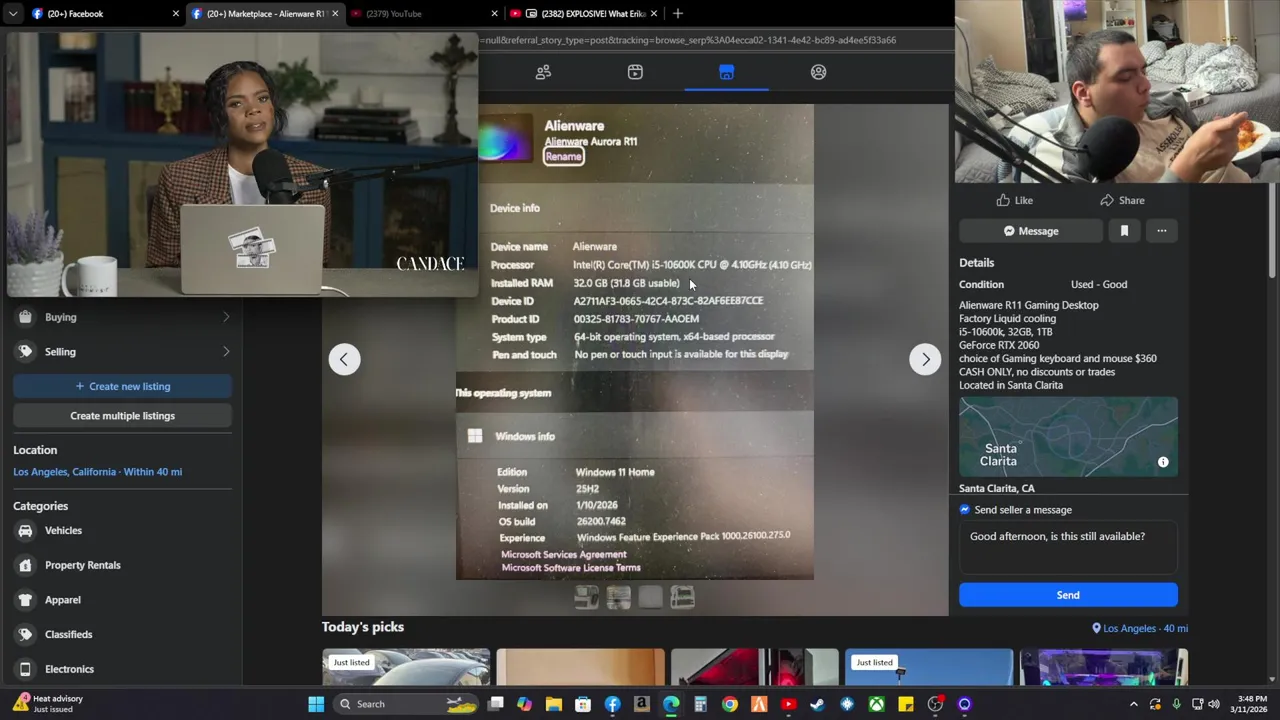Viewport: 1280px width, 720px height.
Task: Open Sticky Notes from the taskbar
Action: point(905,704)
